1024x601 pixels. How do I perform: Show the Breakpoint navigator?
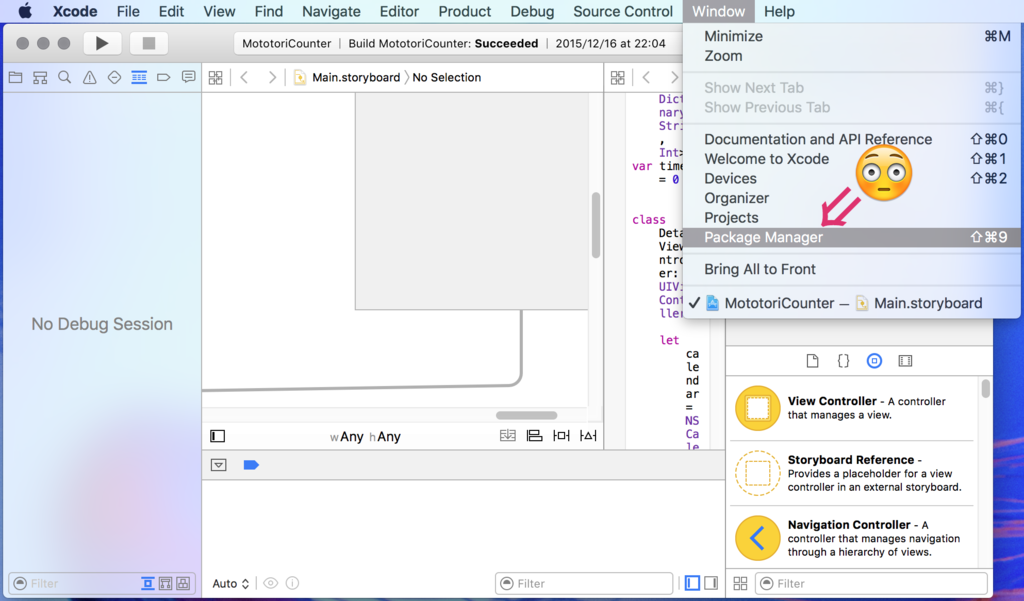click(164, 78)
